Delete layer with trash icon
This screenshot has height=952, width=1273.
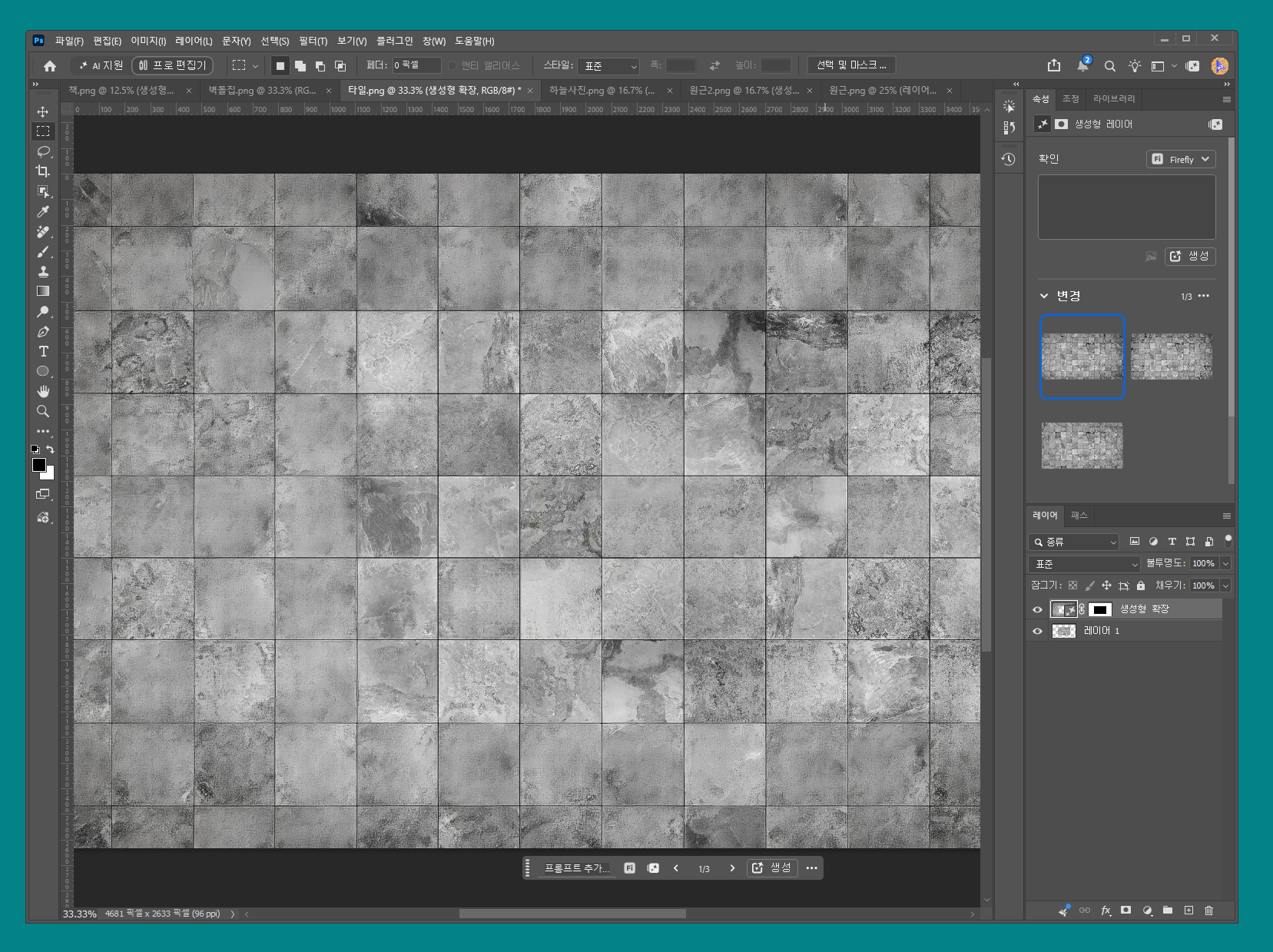(x=1209, y=911)
